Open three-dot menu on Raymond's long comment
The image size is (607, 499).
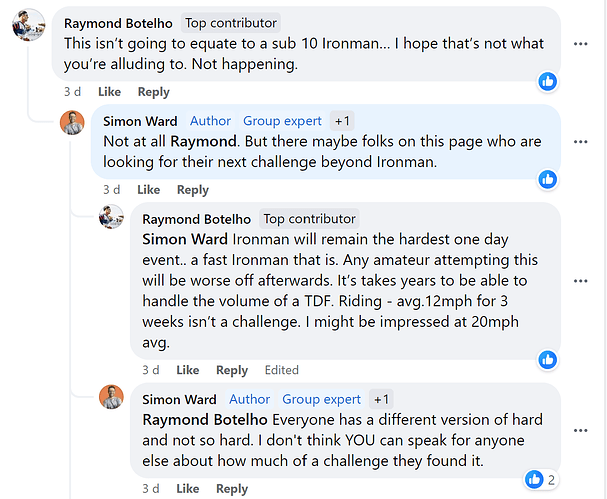click(580, 281)
